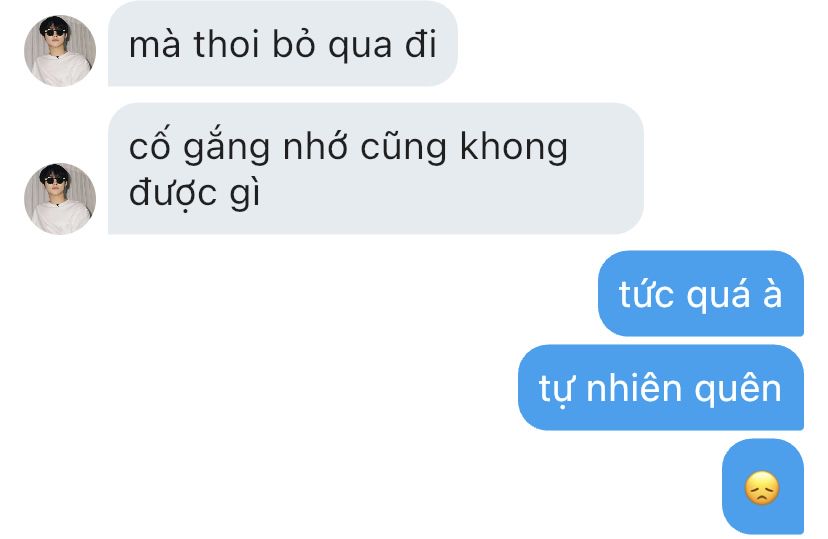Image resolution: width=828 pixels, height=539 pixels.
Task: Click the word 'quên' in the blue message
Action: point(738,390)
